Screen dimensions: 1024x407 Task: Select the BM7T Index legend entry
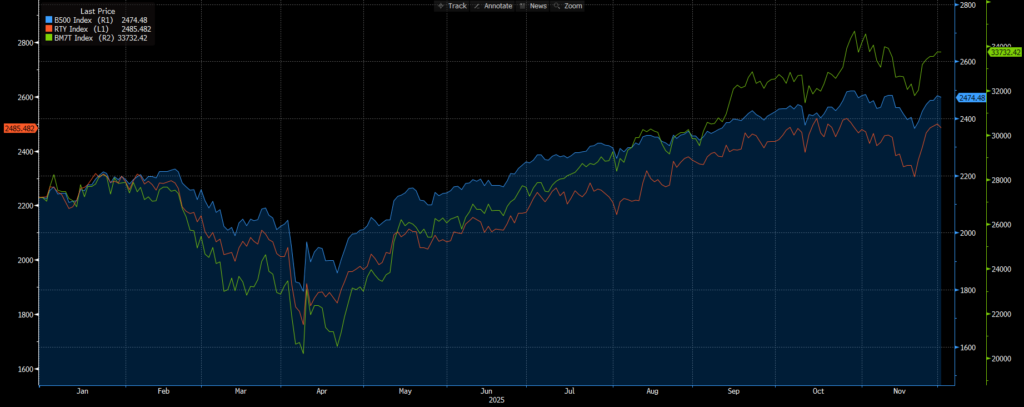[x=81, y=37]
